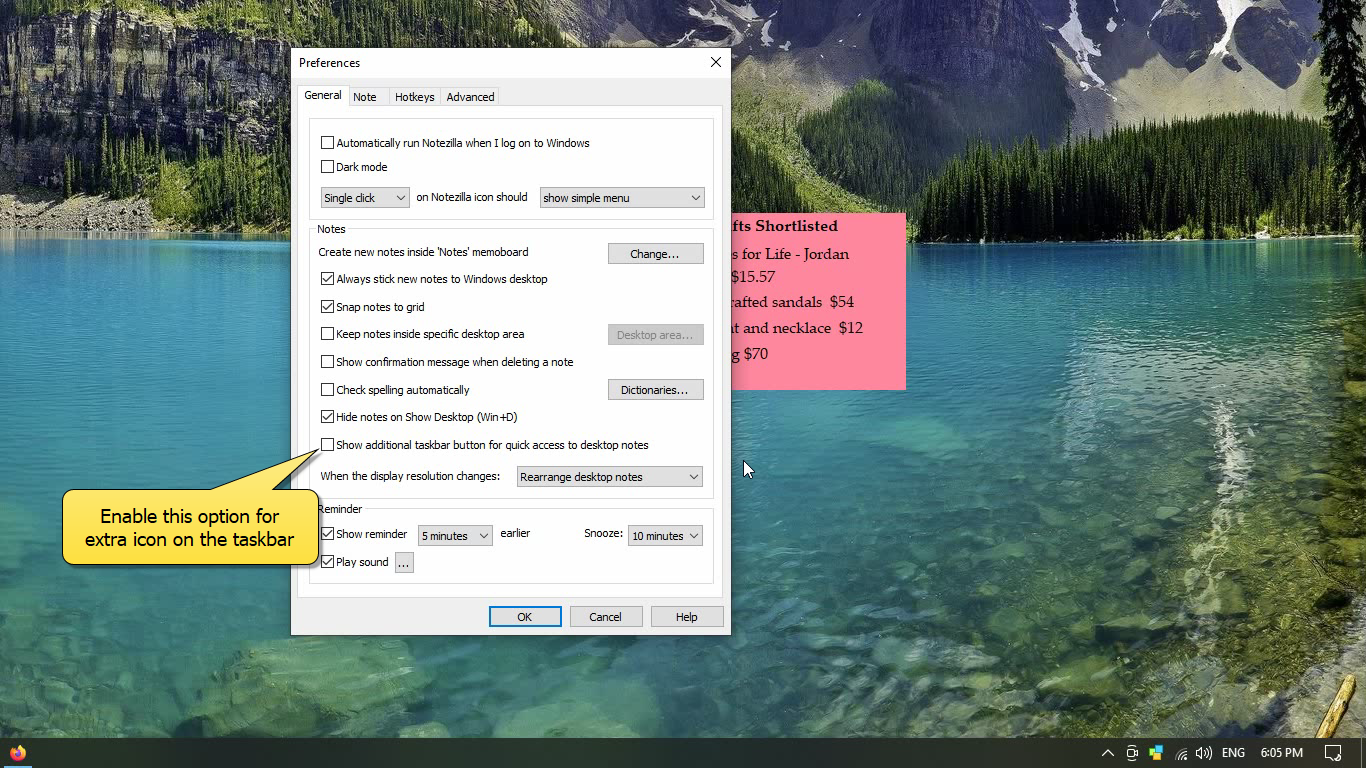The height and width of the screenshot is (768, 1366).
Task: Switch to the Hotkeys tab
Action: tap(414, 97)
